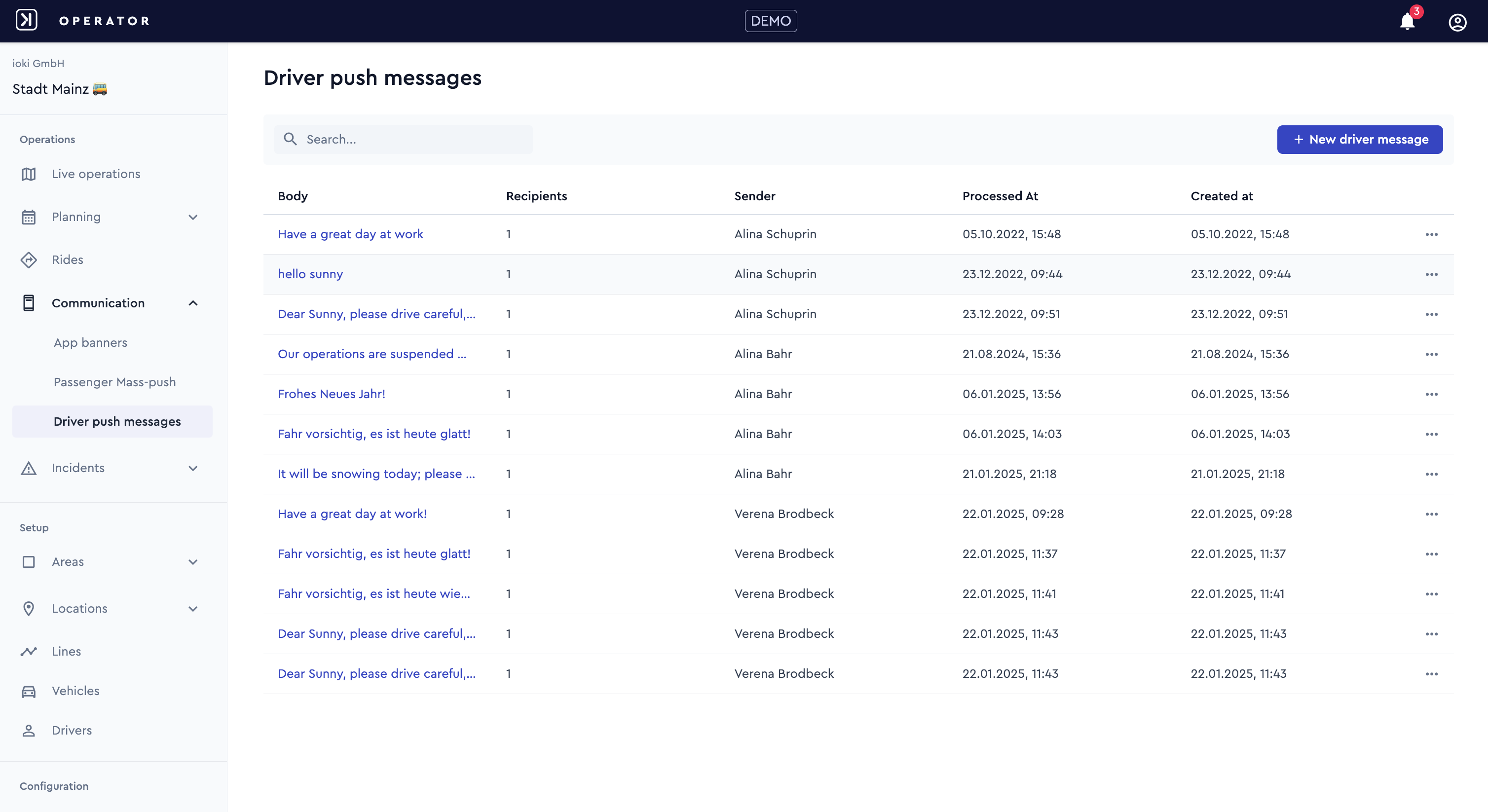Open 'Fahr vorsichtig, es ist heute wie...' message link
The image size is (1488, 812).
pyautogui.click(x=374, y=593)
